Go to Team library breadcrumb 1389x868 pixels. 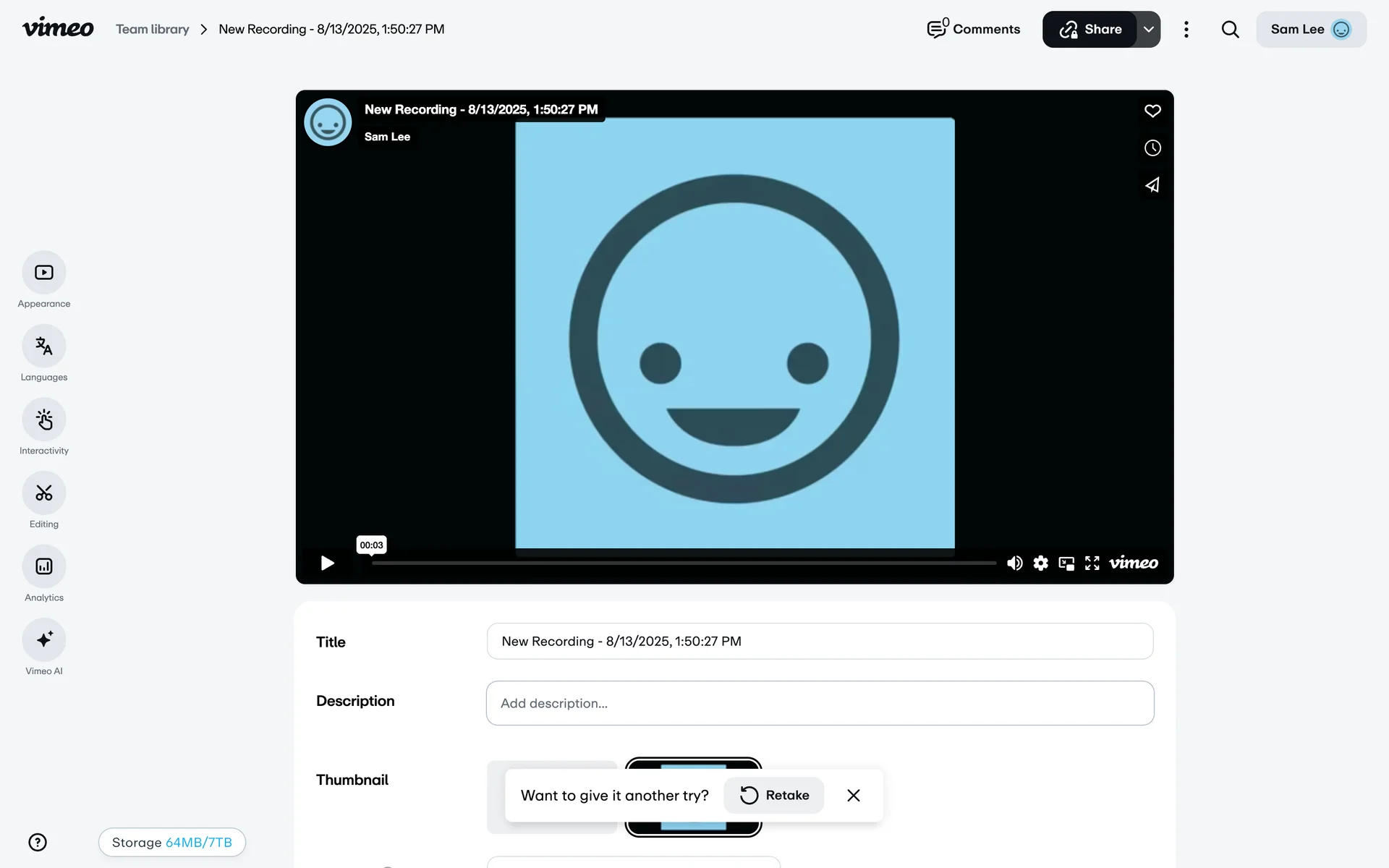(x=153, y=30)
